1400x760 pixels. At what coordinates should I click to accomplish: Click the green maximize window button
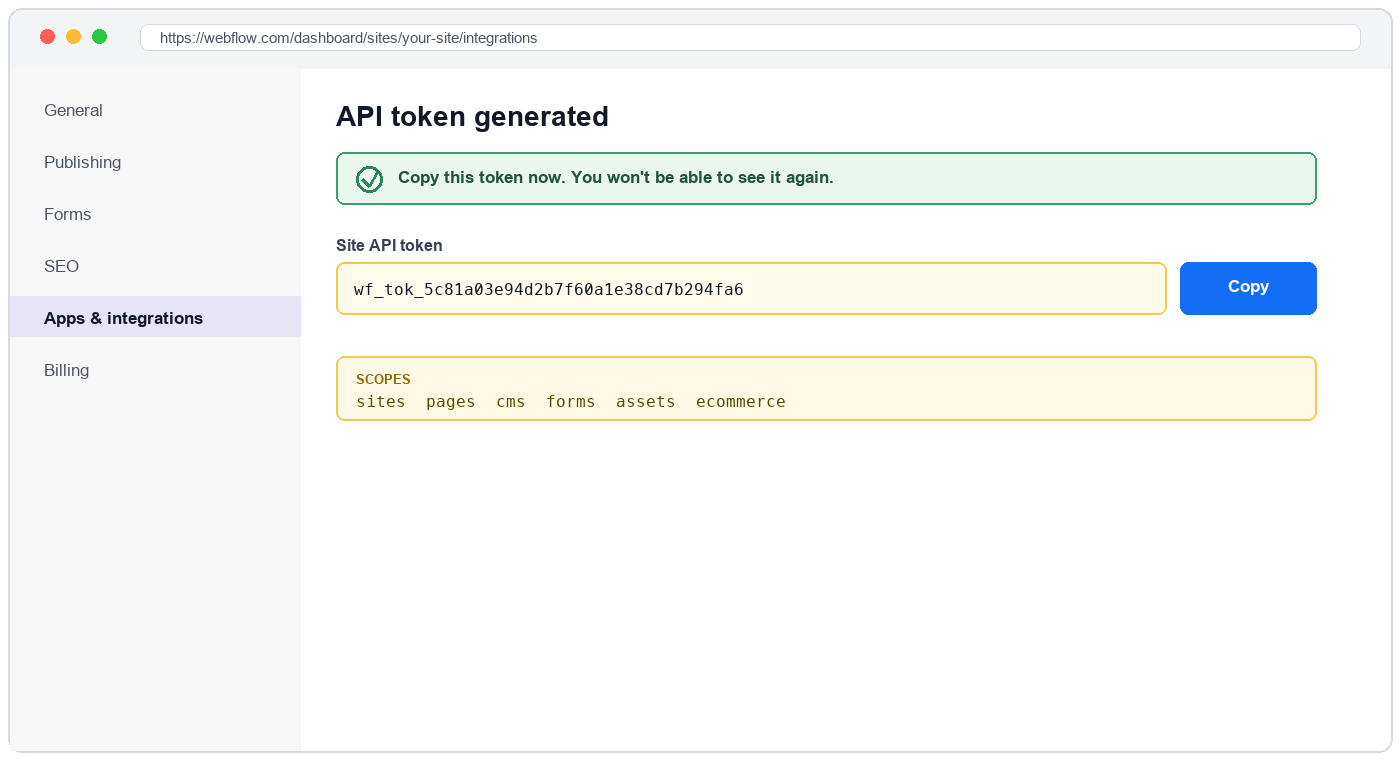pos(99,37)
